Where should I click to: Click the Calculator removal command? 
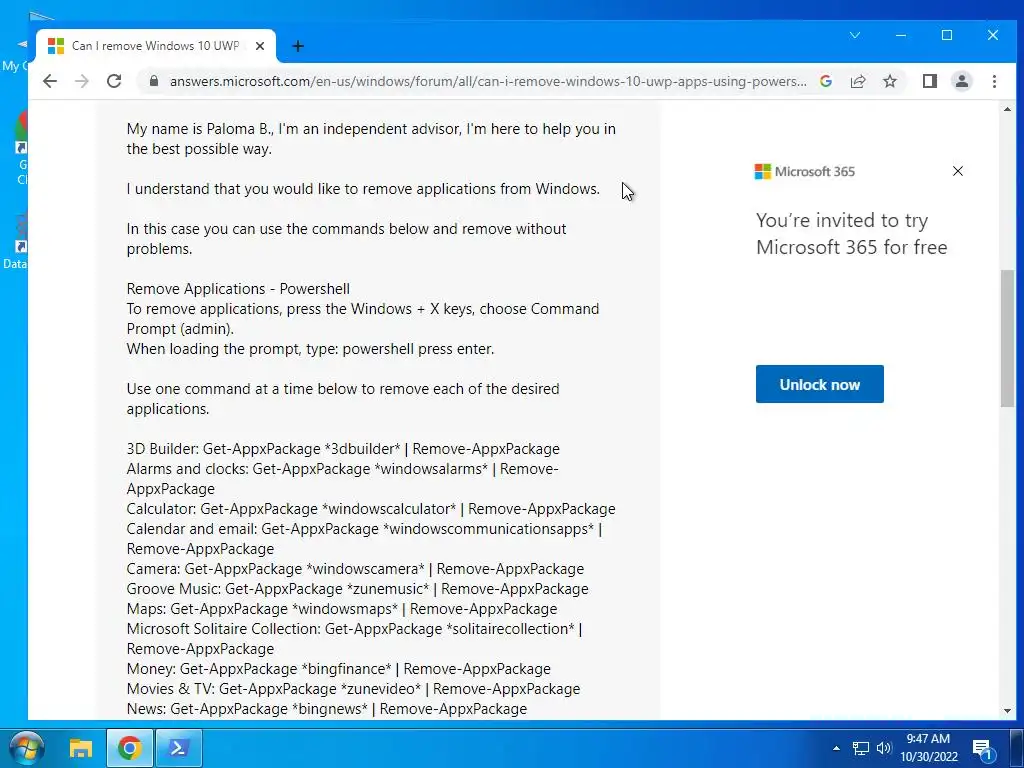tap(371, 509)
